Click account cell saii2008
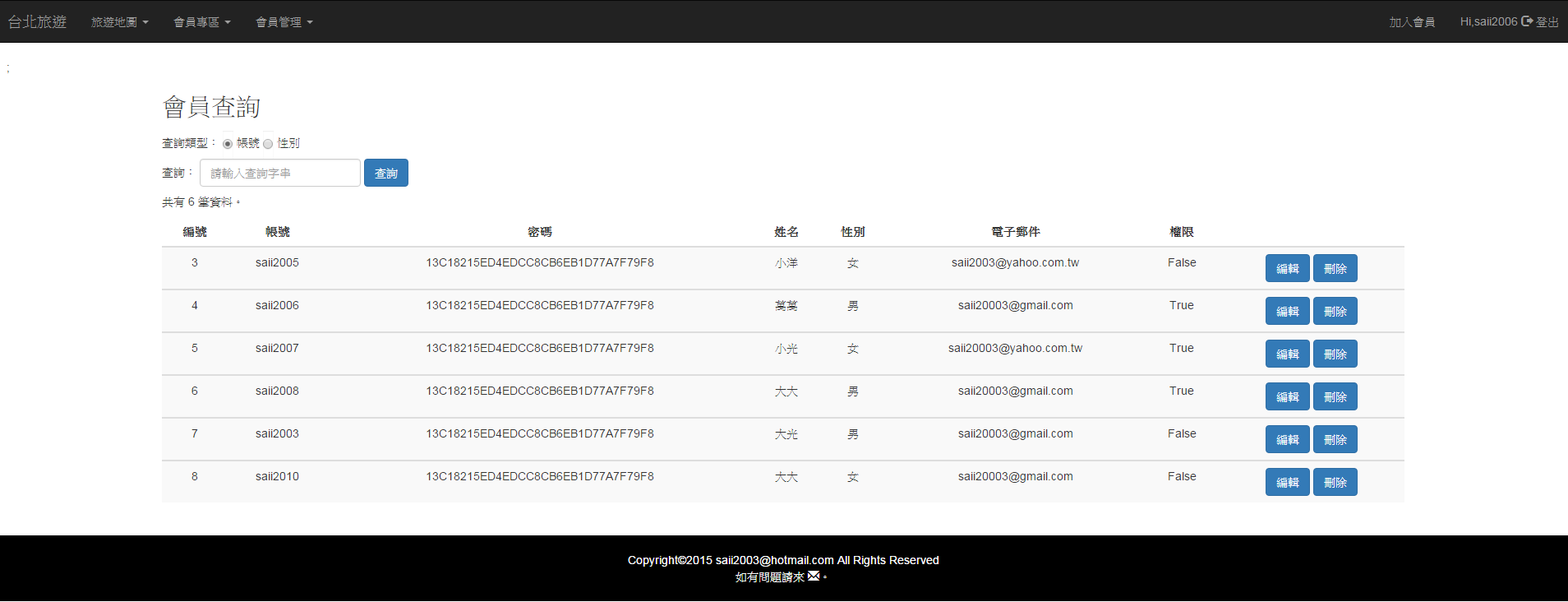Viewport: 1568px width, 602px height. tap(277, 391)
